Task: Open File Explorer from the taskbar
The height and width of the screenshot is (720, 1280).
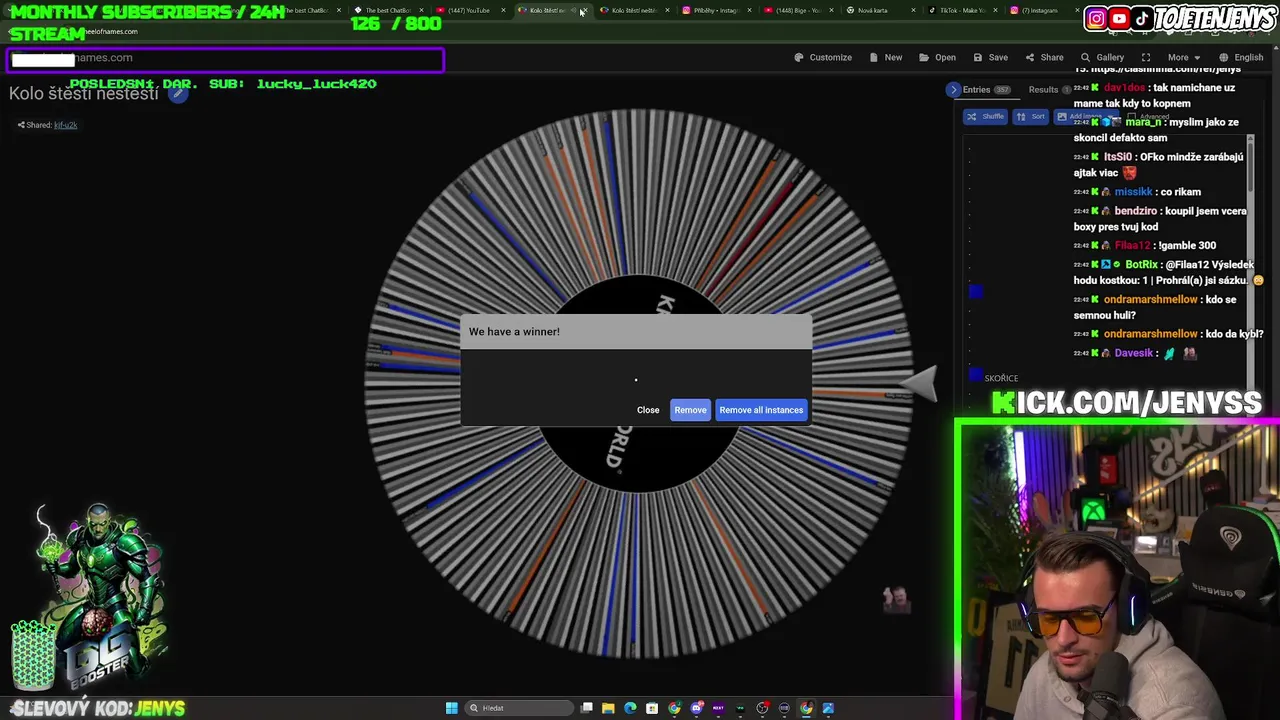Action: point(608,708)
